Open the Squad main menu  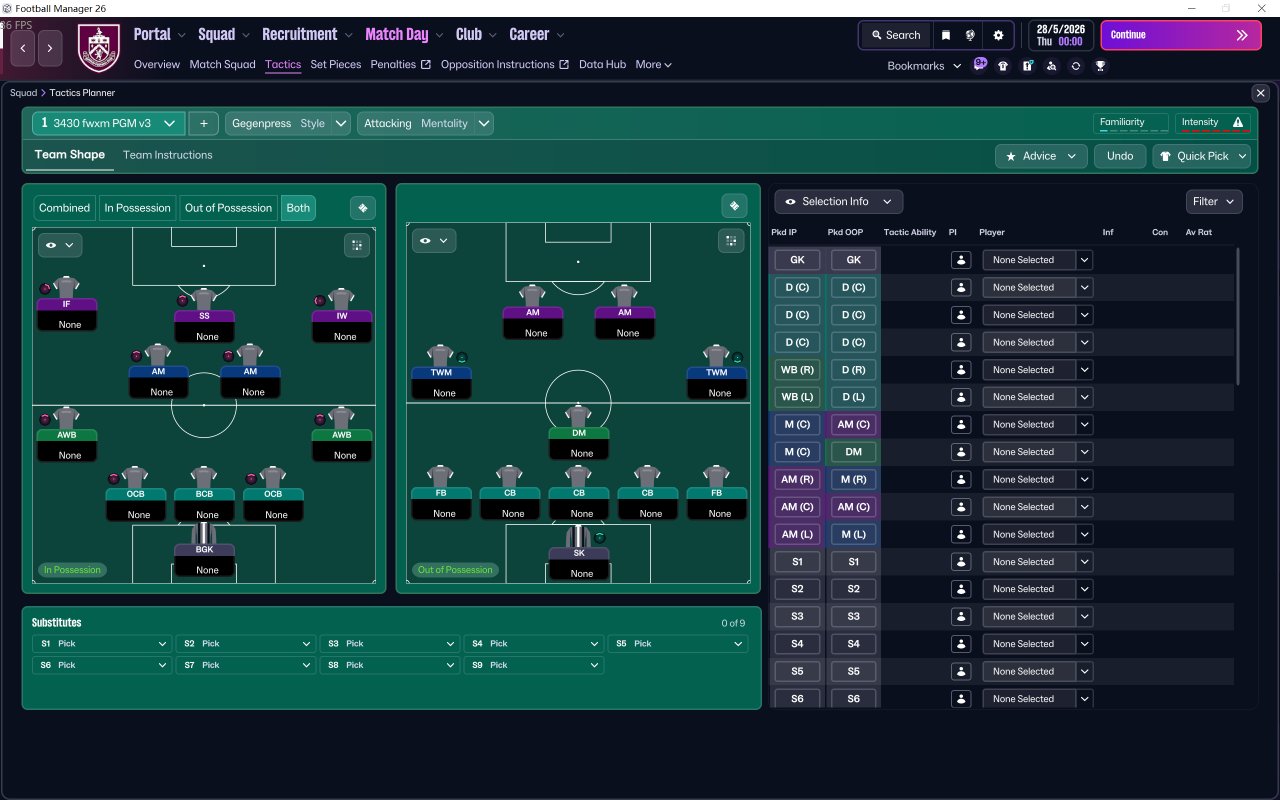224,34
